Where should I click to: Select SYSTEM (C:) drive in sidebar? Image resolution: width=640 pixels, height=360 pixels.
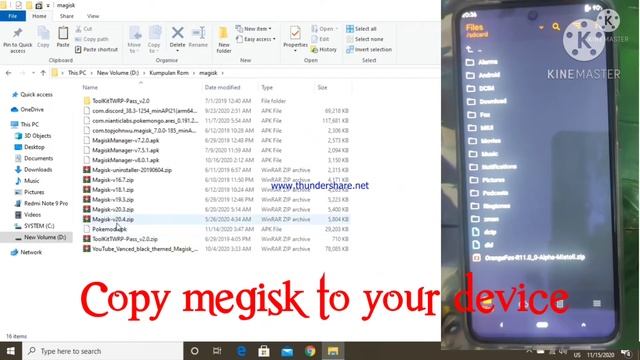[x=34, y=226]
